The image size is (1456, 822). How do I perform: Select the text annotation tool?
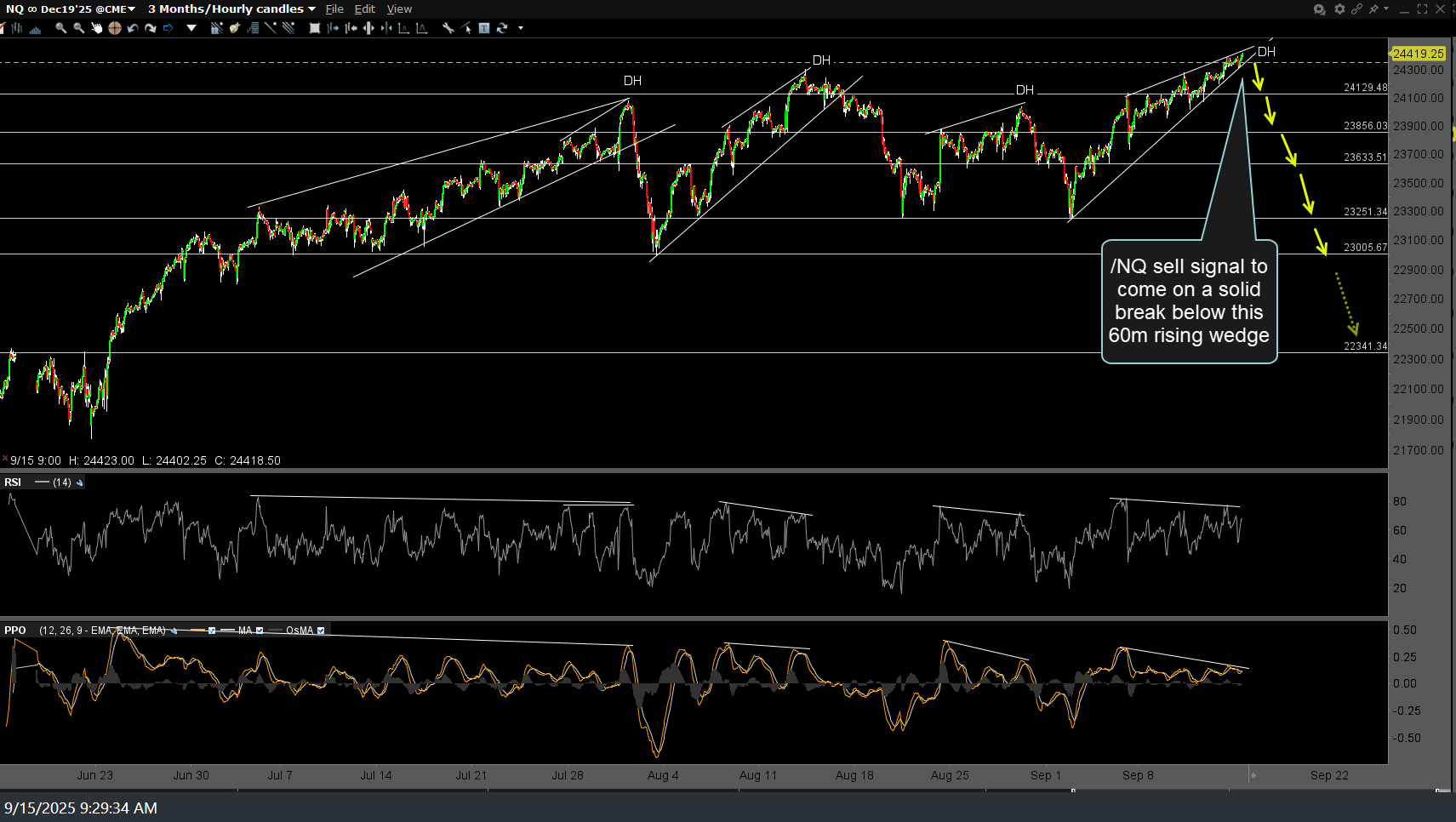click(x=483, y=28)
